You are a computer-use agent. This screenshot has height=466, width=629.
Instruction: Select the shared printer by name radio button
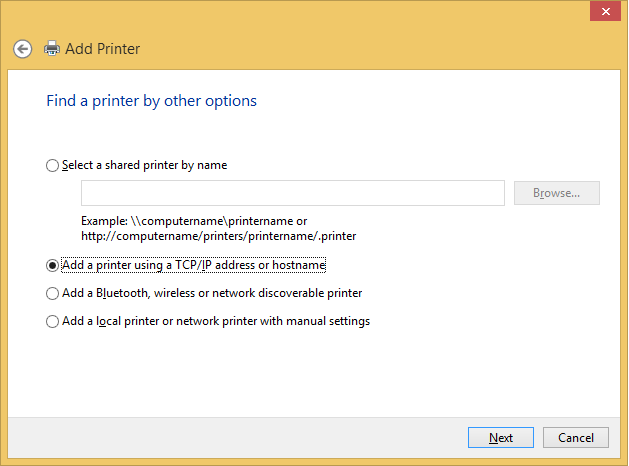[53, 166]
